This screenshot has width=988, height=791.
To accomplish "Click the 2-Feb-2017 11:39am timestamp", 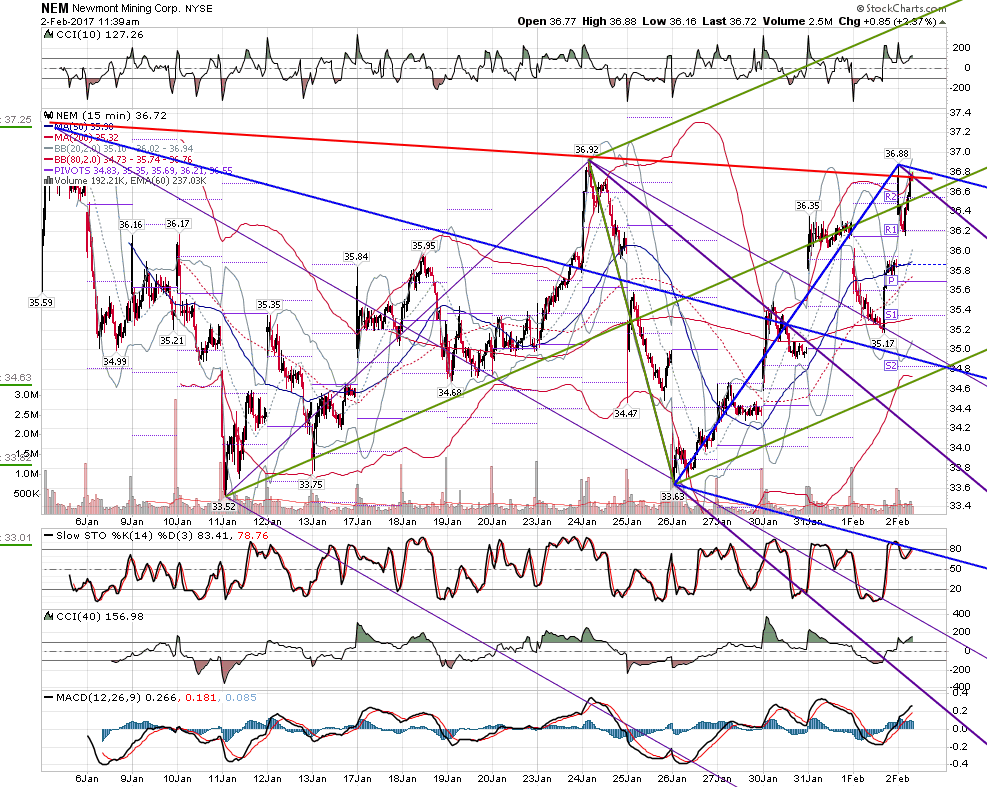I will point(90,21).
